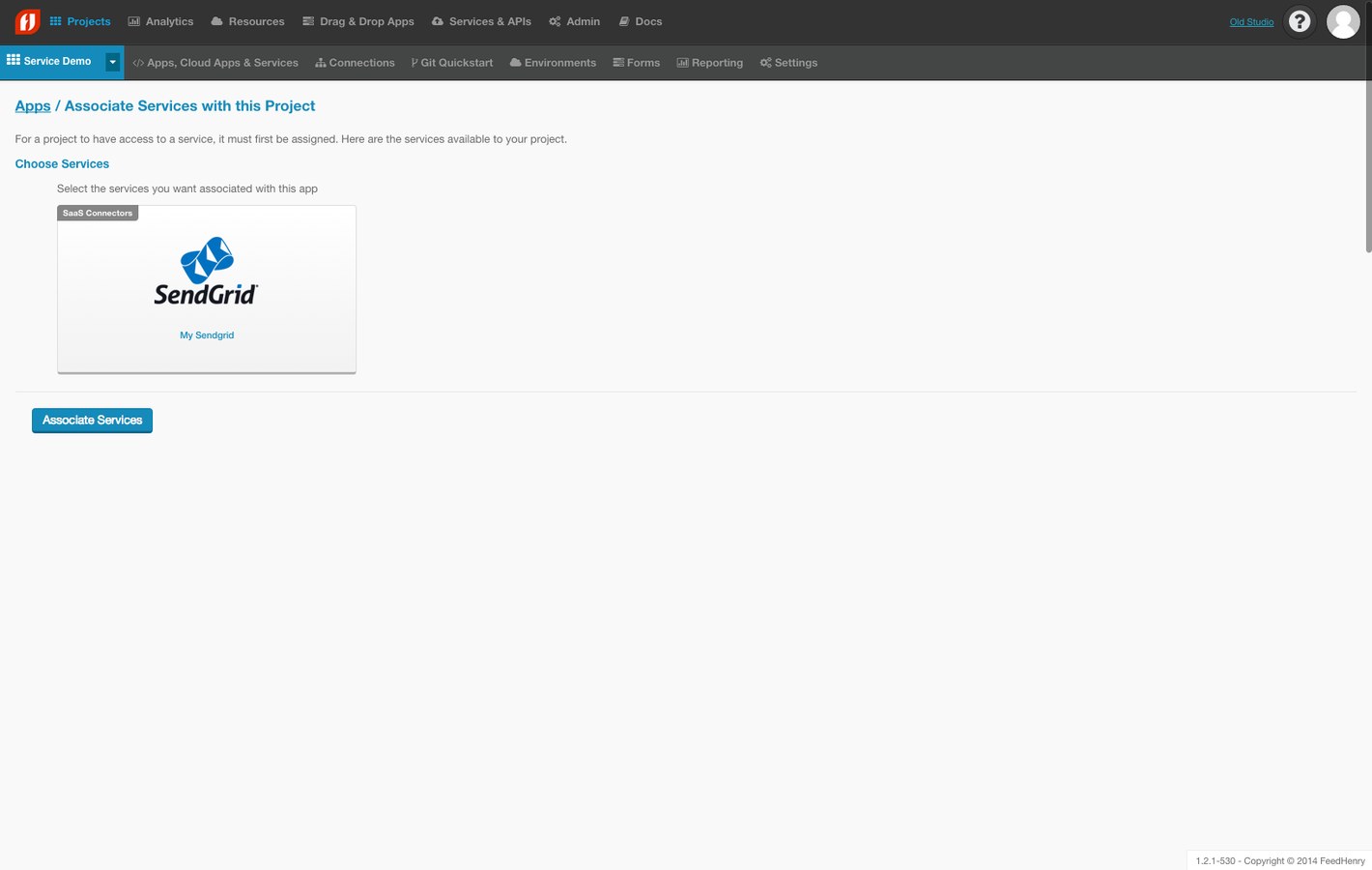Open the Admin section
This screenshot has width=1372, height=870.
click(574, 21)
